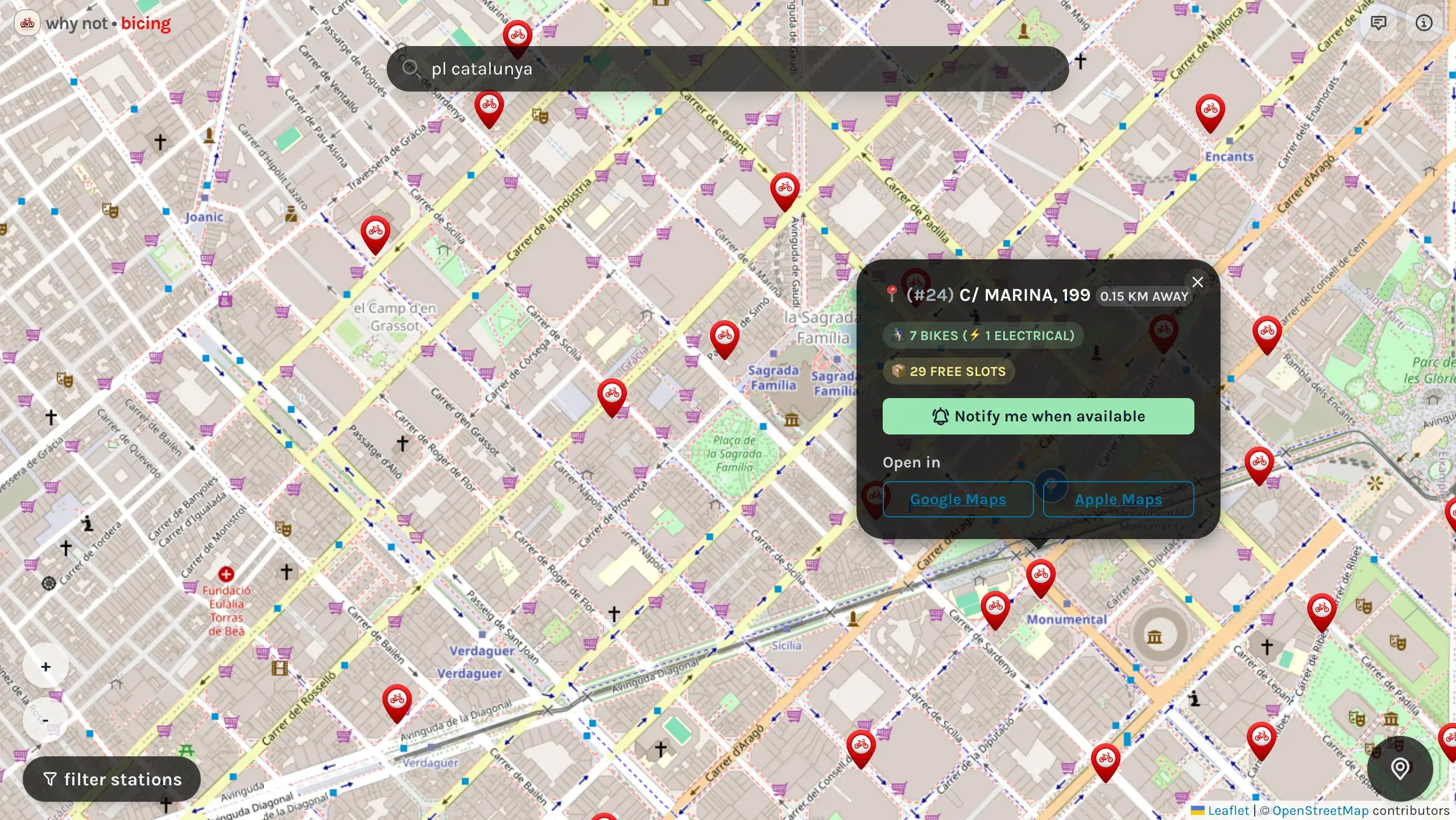This screenshot has width=1456, height=820.
Task: Close the C/ MARINA, 199 station popup
Action: point(1198,282)
